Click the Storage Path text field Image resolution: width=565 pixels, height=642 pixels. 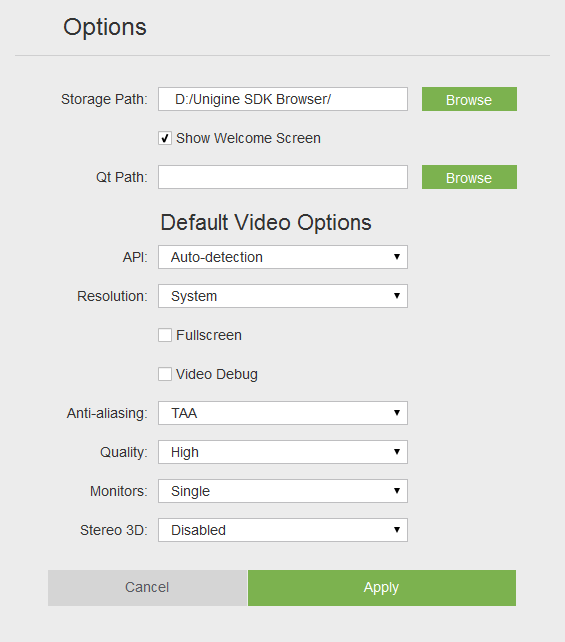(x=283, y=99)
